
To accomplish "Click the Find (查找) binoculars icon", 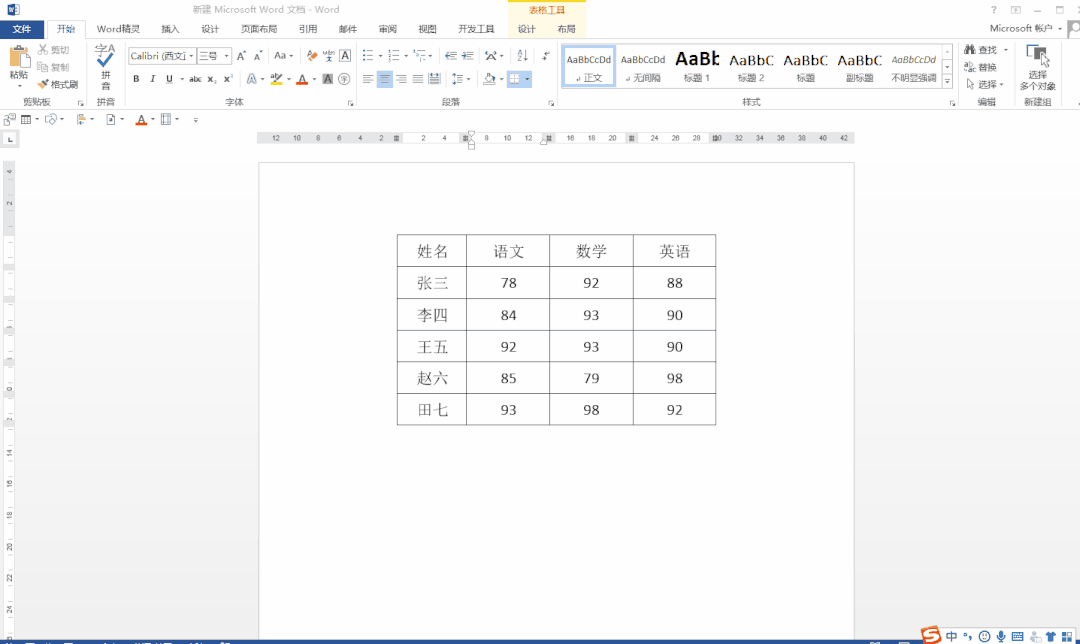I will tap(970, 50).
